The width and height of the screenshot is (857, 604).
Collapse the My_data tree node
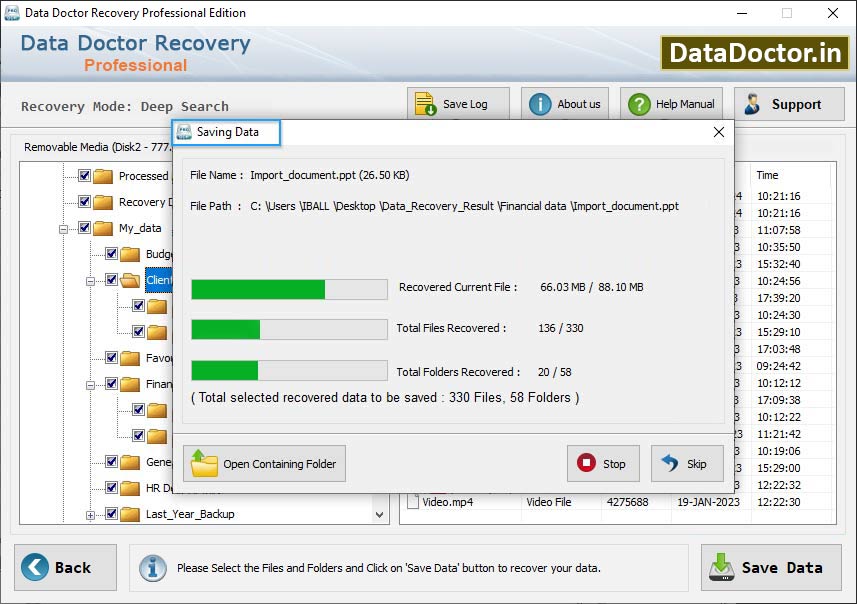(x=62, y=227)
